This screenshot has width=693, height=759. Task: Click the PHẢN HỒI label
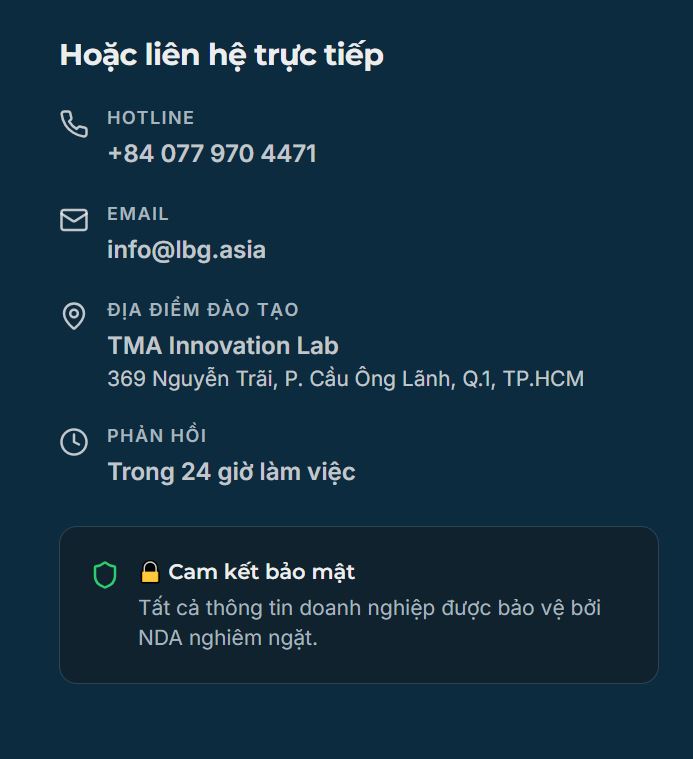tap(157, 436)
